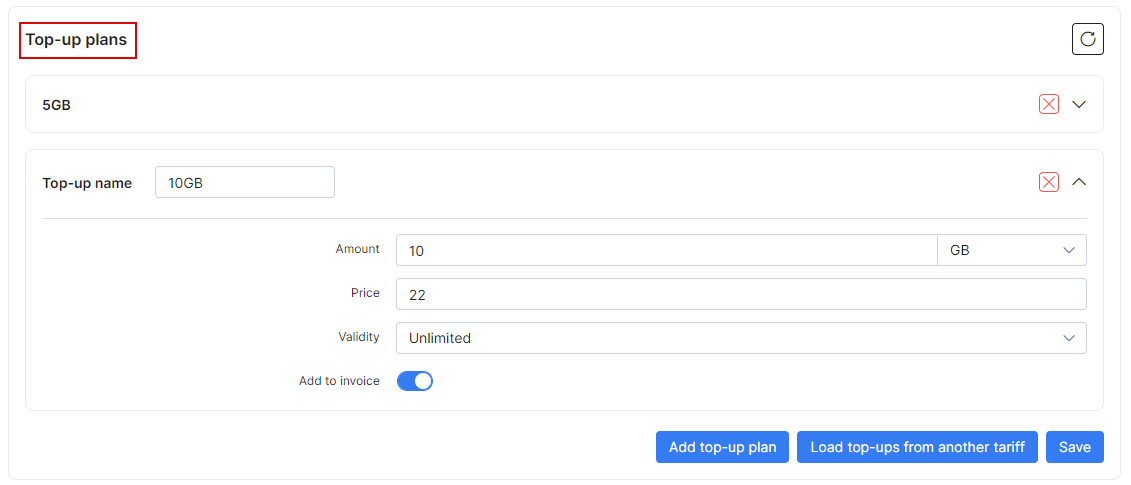Toggle the Add to invoice switch
Image resolution: width=1131 pixels, height=485 pixels.
coord(415,381)
